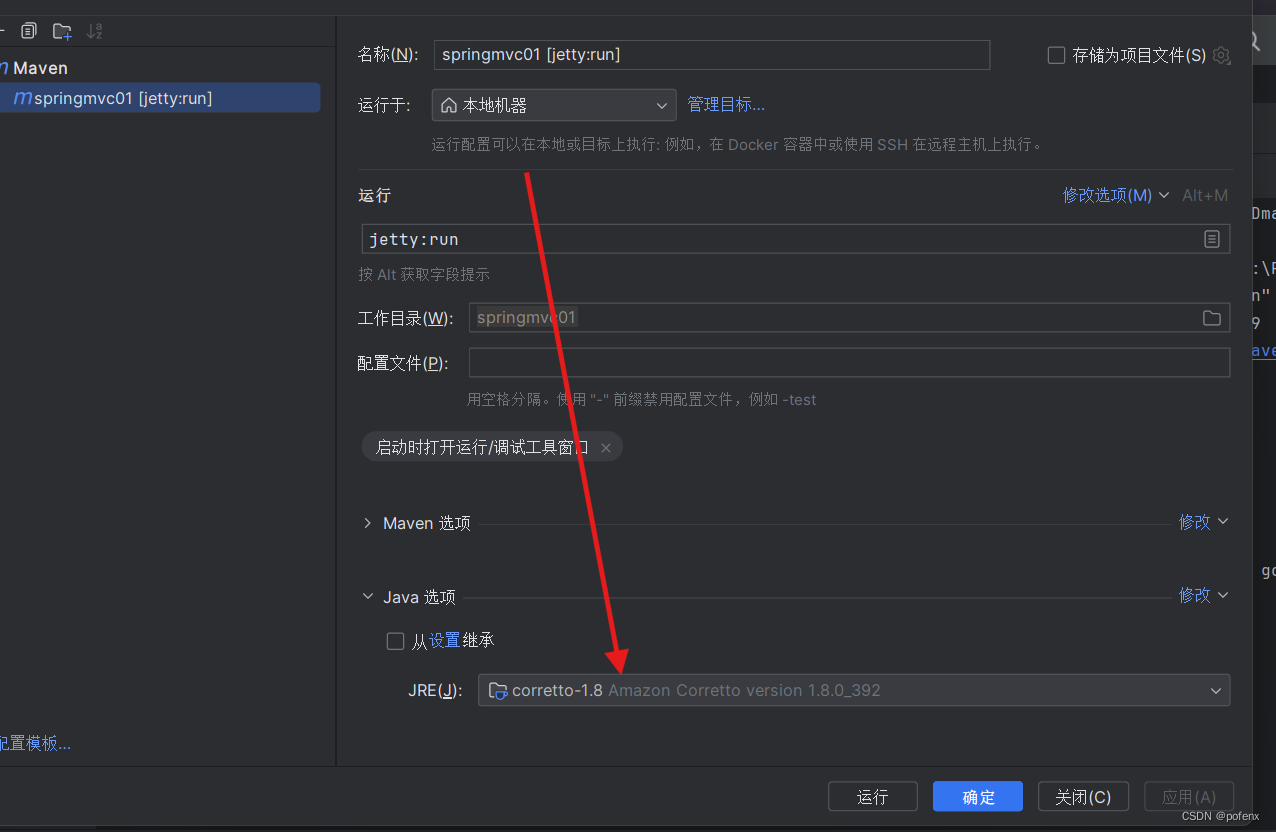Click the folder browse icon for working directory

1212,318
